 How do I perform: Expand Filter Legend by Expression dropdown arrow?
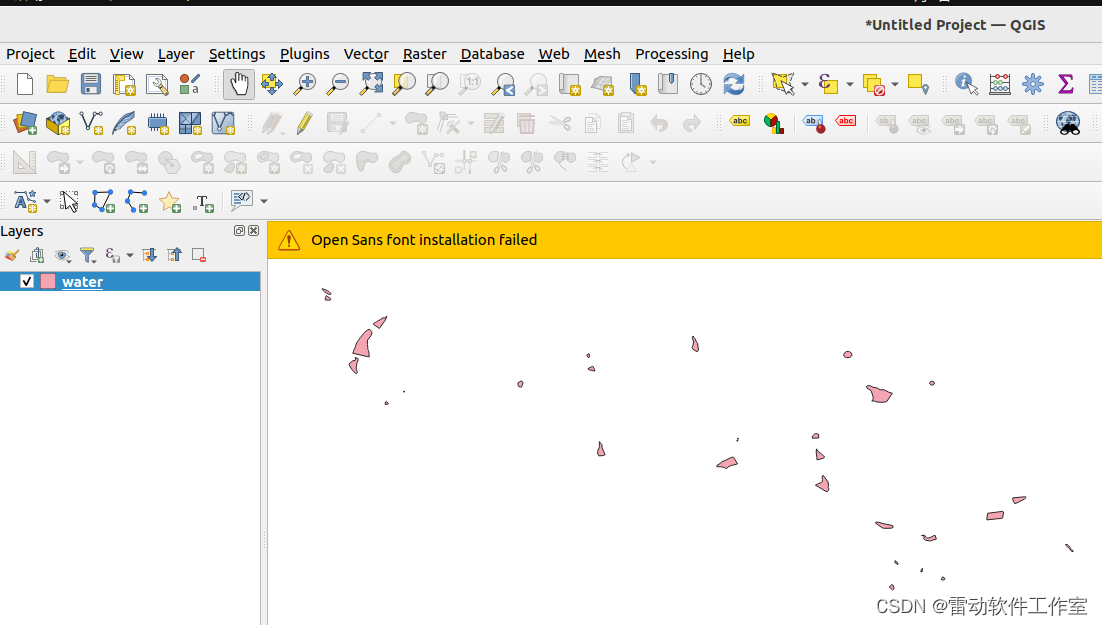[x=130, y=255]
